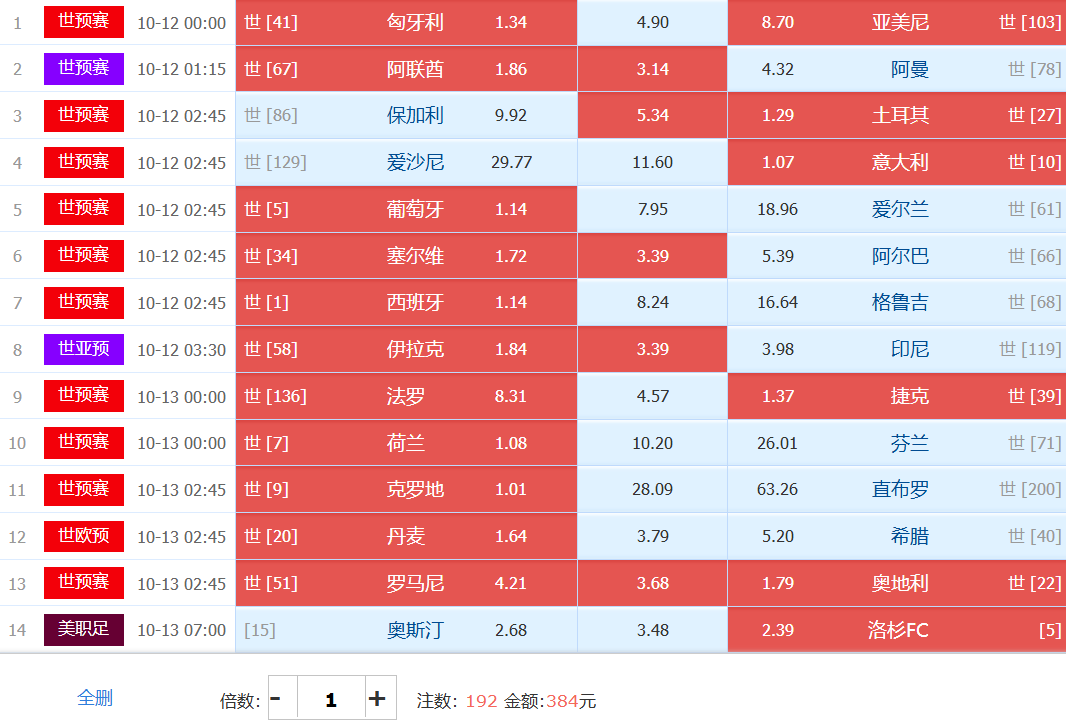Open the 奥斯汀 team name link
The height and width of the screenshot is (721, 1066).
[x=415, y=630]
